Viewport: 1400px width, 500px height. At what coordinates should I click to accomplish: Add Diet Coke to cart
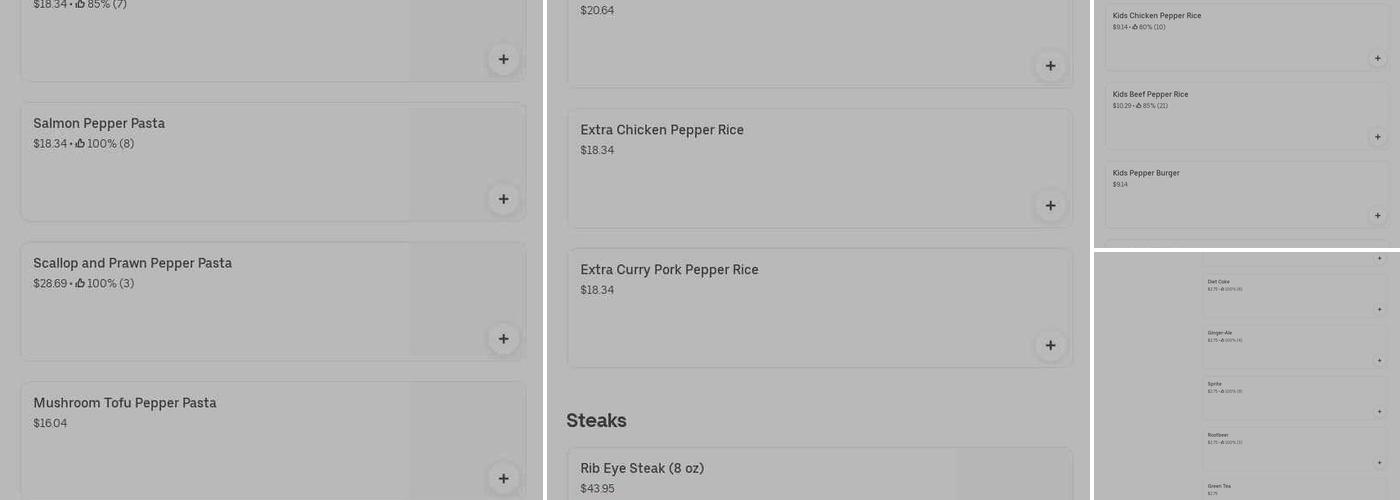(x=1380, y=309)
